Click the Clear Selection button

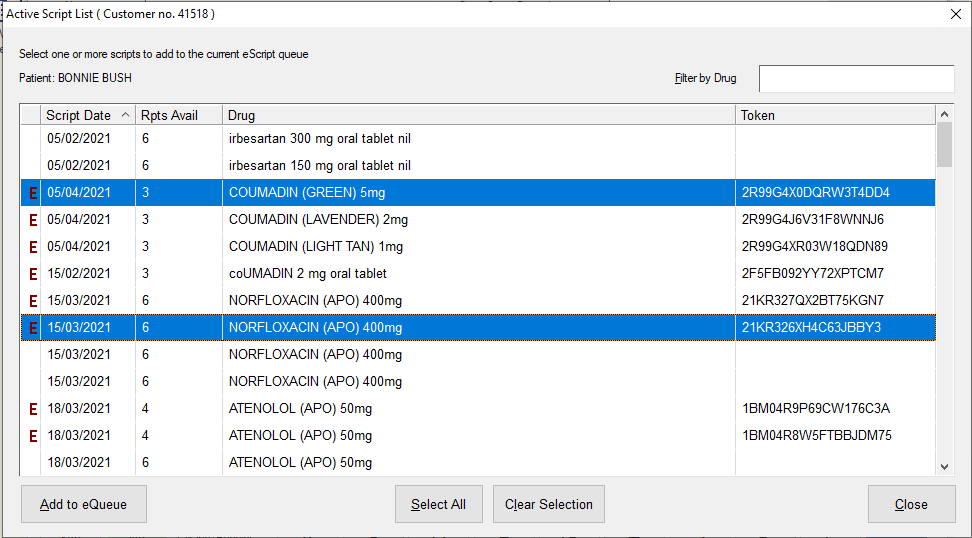pyautogui.click(x=549, y=504)
